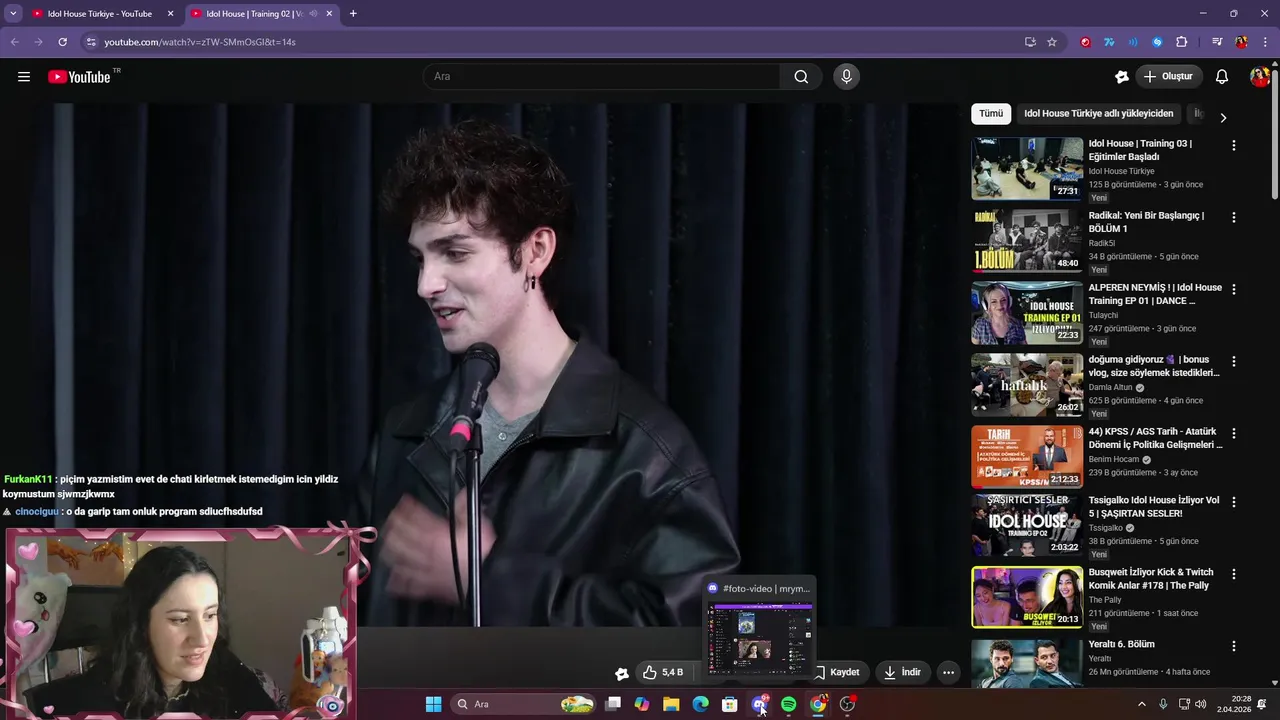
Task: Click the blue sound-wave extension icon
Action: pos(1133,42)
